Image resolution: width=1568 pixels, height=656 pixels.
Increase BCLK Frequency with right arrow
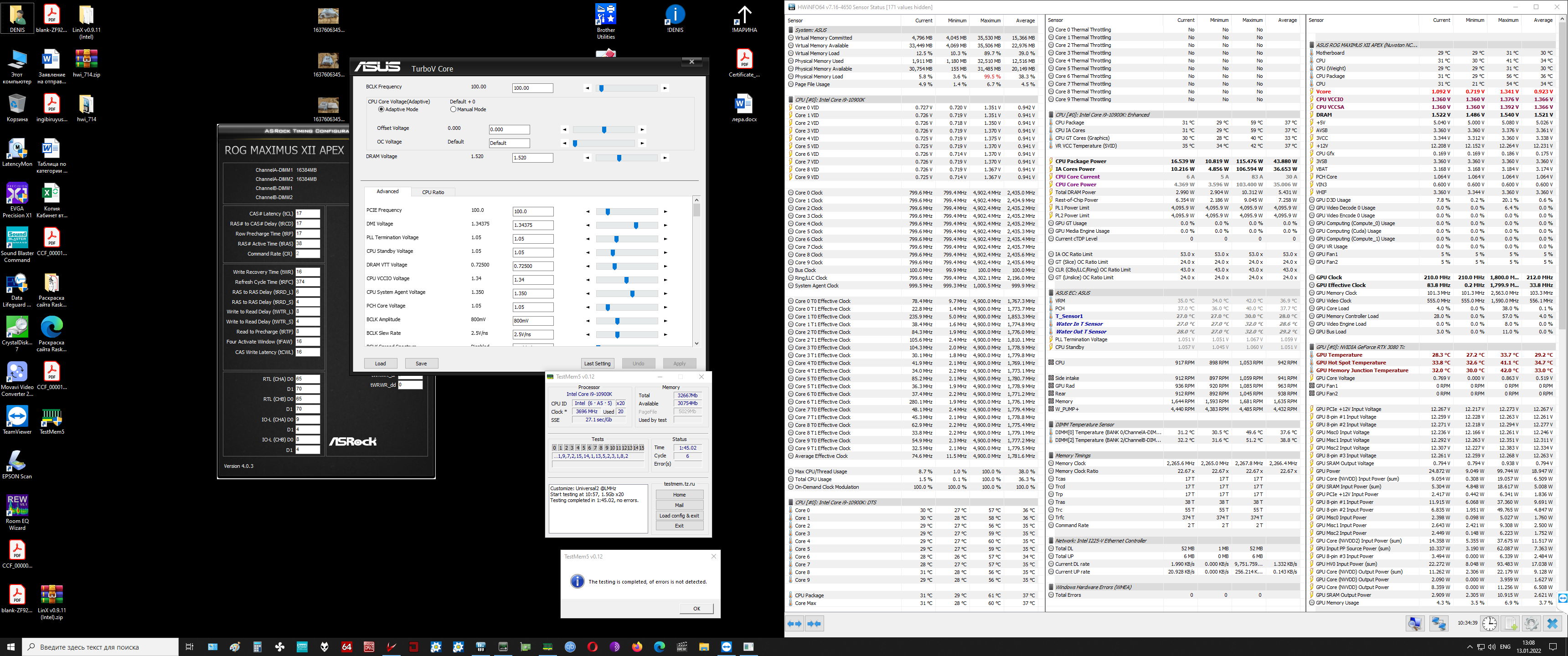pos(665,88)
